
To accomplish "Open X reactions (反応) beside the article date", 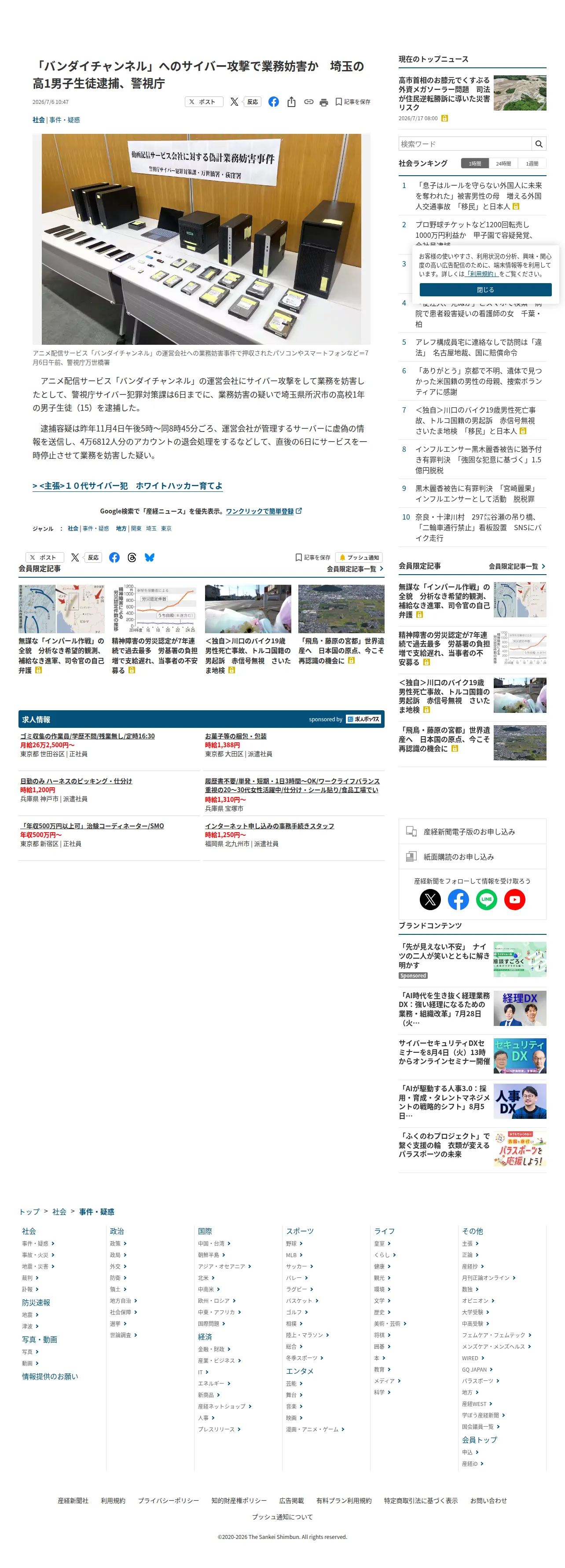I will pyautogui.click(x=245, y=102).
